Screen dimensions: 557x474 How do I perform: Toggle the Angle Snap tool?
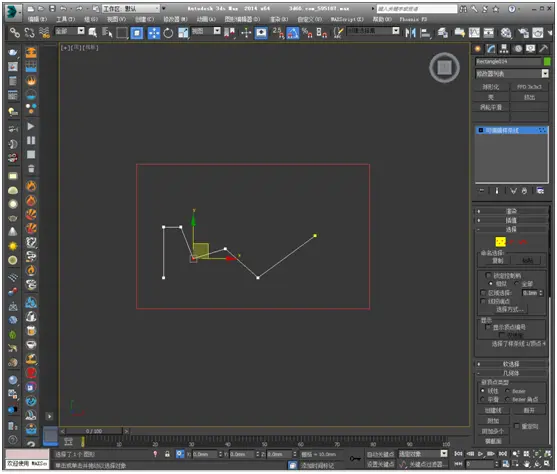[292, 33]
